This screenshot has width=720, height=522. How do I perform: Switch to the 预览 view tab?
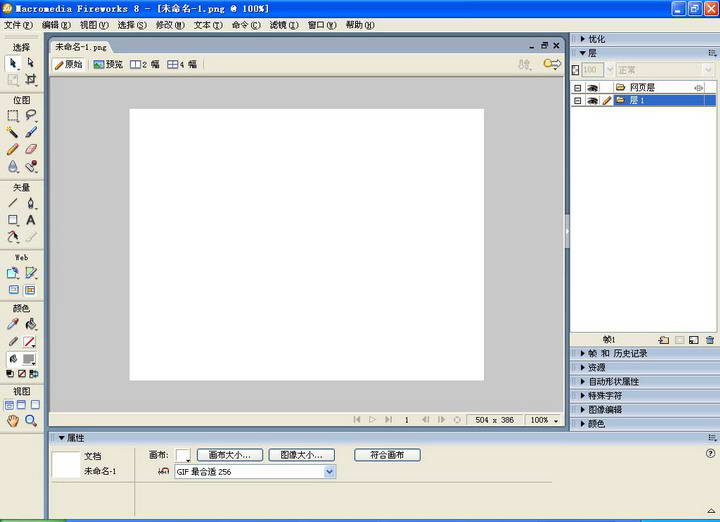click(x=108, y=64)
